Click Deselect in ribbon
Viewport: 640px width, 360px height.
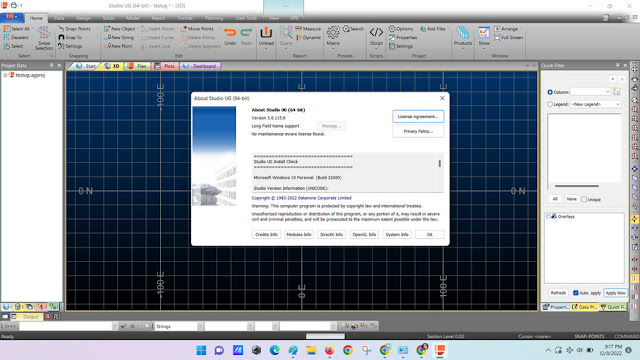tap(16, 37)
